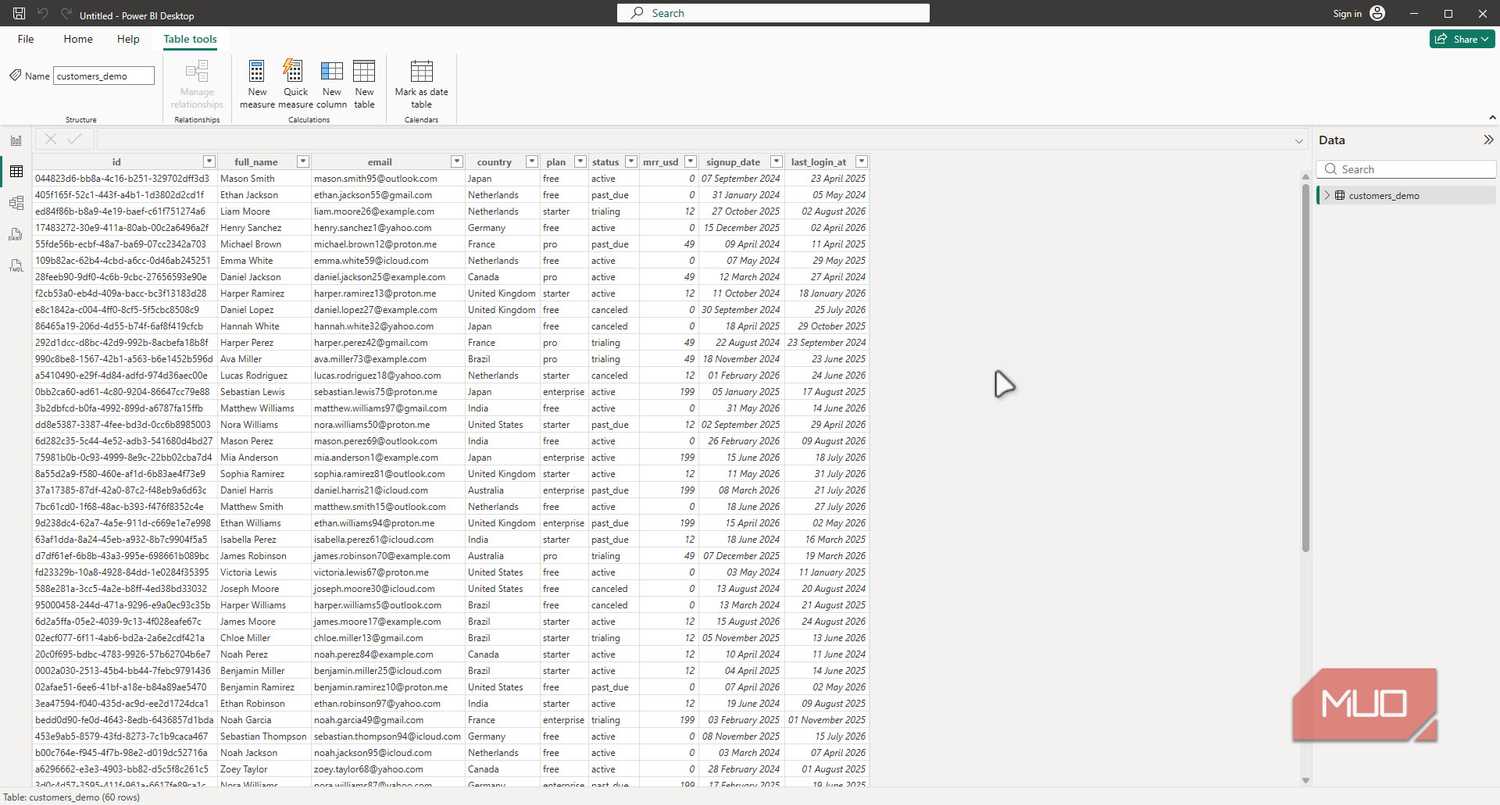This screenshot has height=805, width=1500.
Task: Open the status column filter dropdown
Action: click(631, 161)
